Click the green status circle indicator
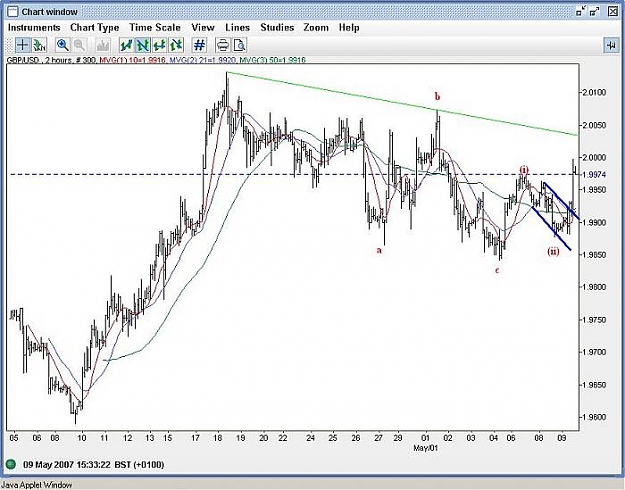This screenshot has height=490, width=625. [11, 464]
